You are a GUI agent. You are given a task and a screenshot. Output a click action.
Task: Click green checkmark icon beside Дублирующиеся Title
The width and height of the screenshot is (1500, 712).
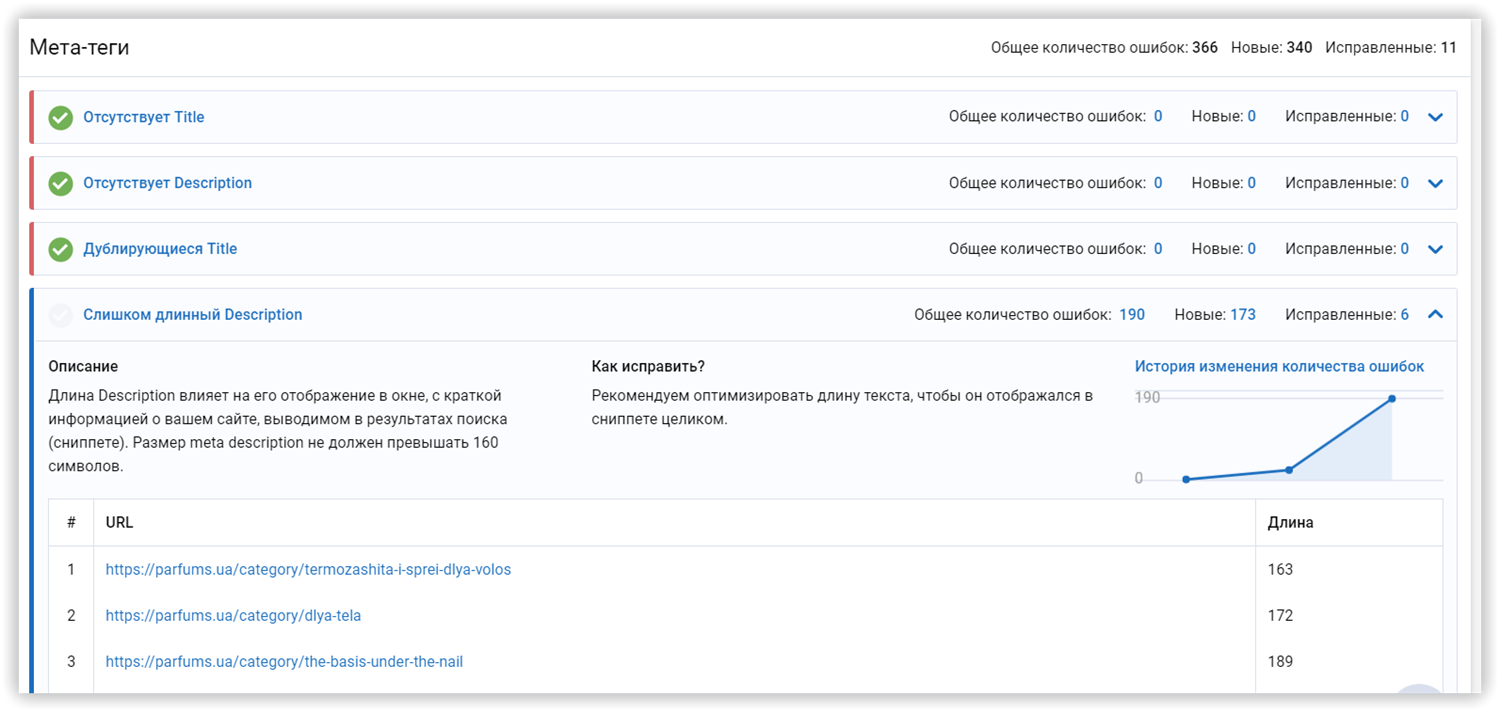tap(61, 250)
